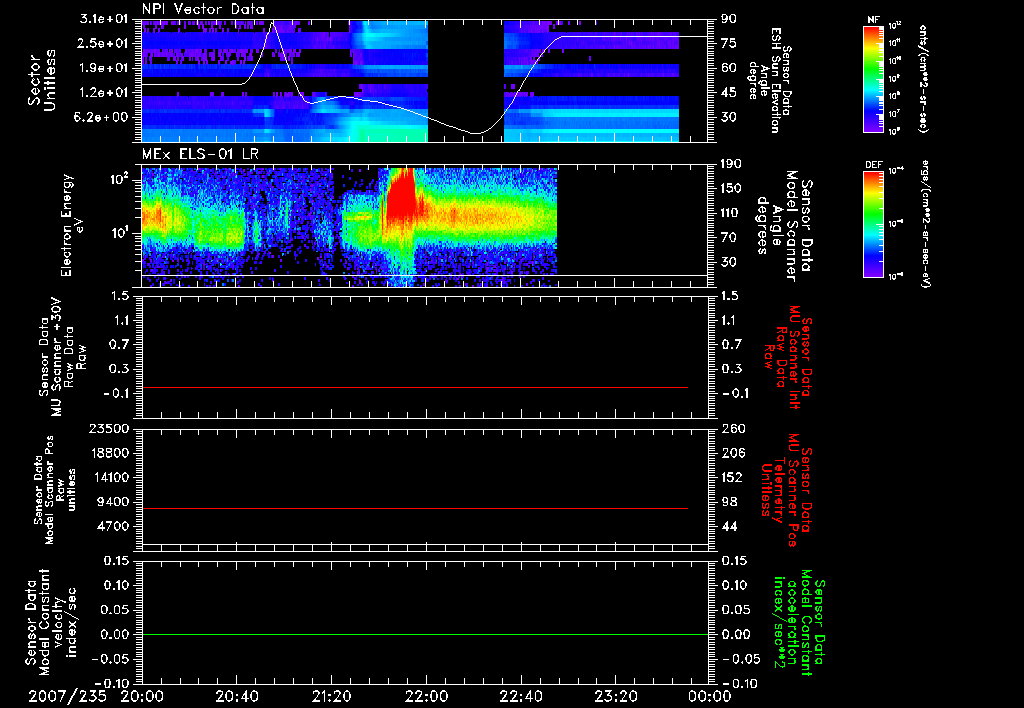
Task: Click the 9400 scanner position tick value
Action: 116,502
